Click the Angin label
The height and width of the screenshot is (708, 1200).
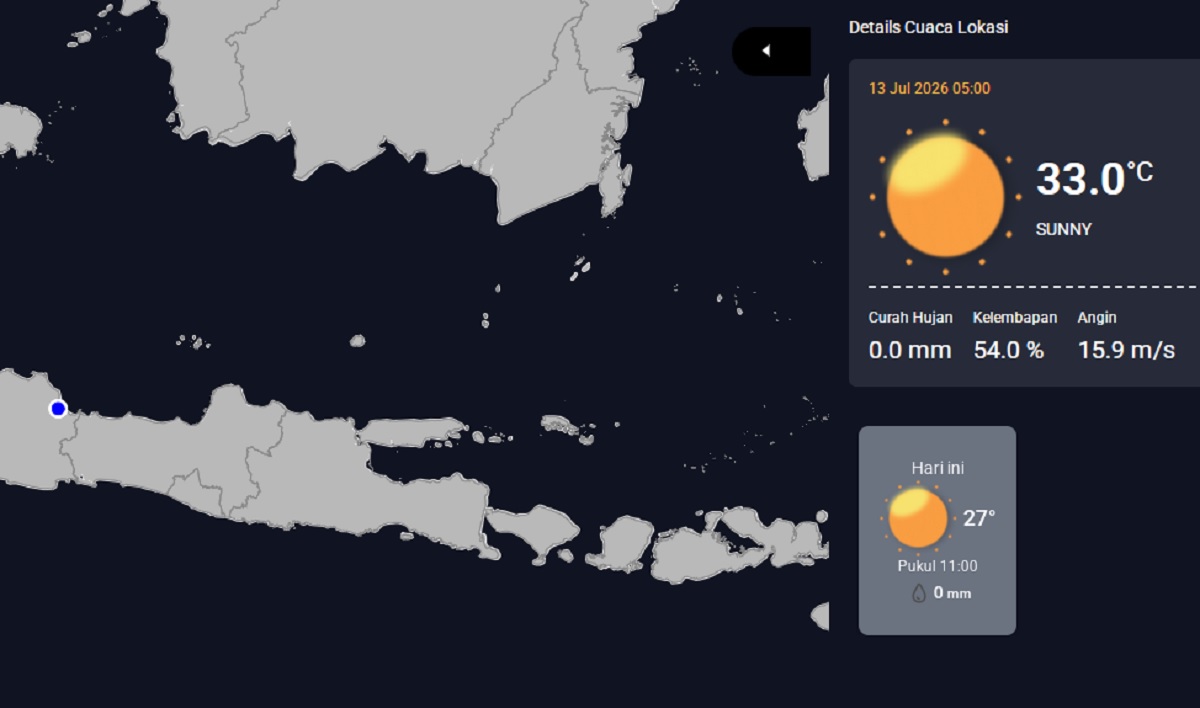click(1097, 318)
